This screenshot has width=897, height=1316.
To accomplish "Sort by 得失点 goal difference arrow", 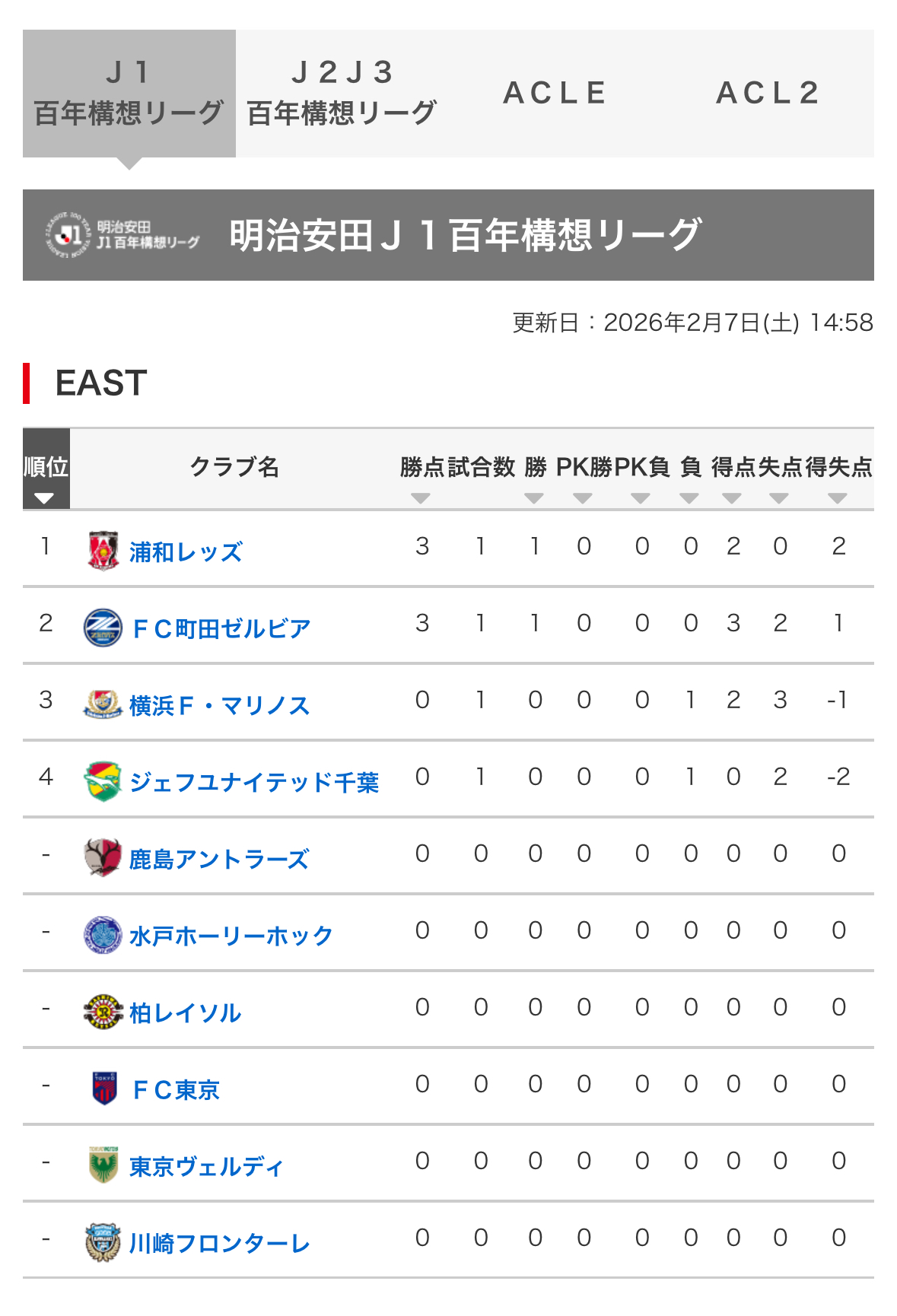I will click(x=838, y=498).
